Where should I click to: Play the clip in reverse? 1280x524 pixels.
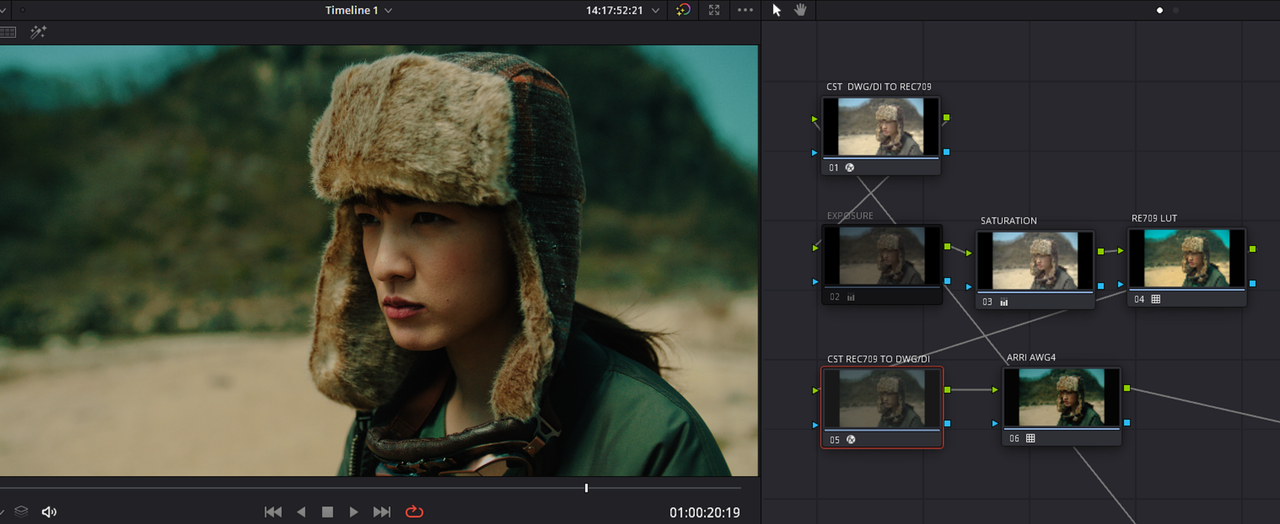tap(301, 512)
